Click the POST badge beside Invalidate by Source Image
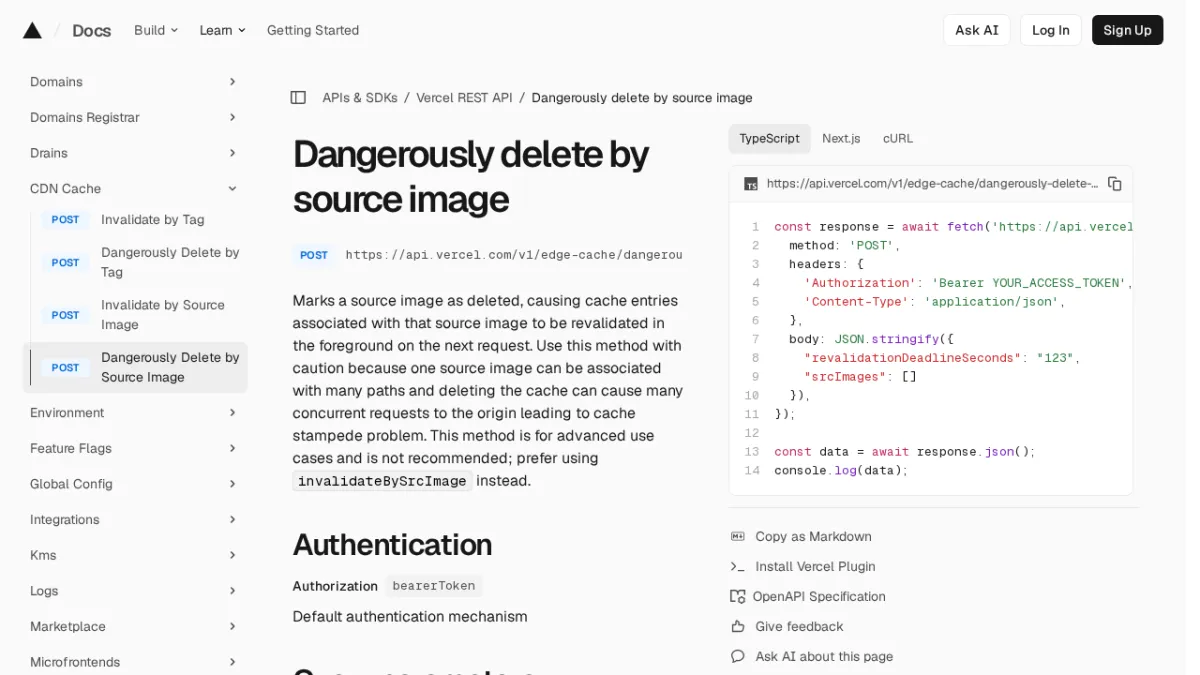This screenshot has height=675, width=1200. point(65,315)
